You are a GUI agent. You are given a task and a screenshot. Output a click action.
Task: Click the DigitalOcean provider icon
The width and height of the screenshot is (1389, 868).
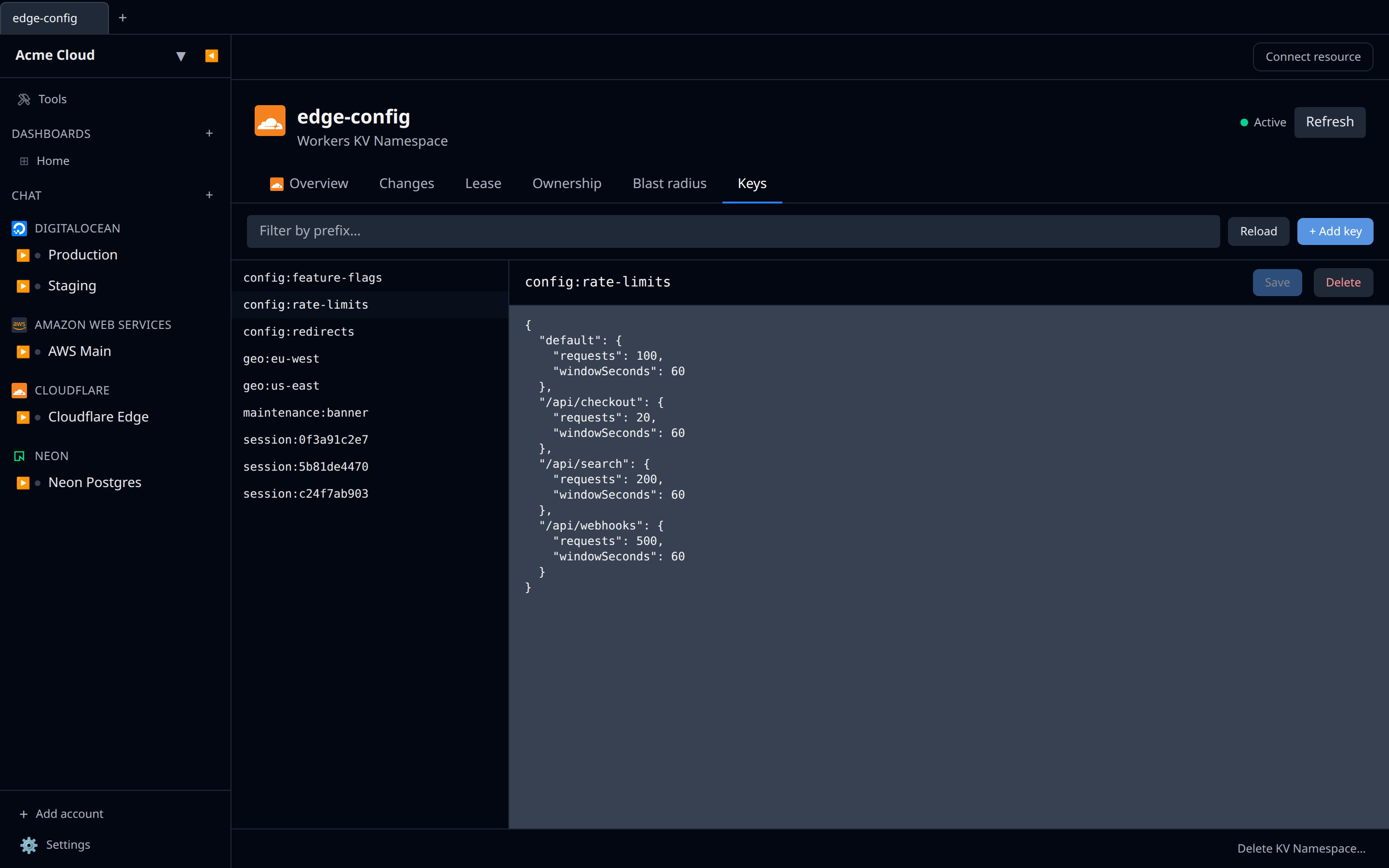[x=19, y=229]
